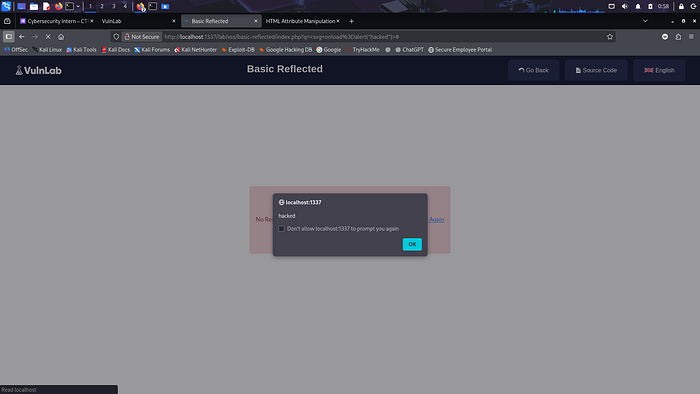The width and height of the screenshot is (700, 394).
Task: Open the Google bookmark
Action: pyautogui.click(x=329, y=50)
